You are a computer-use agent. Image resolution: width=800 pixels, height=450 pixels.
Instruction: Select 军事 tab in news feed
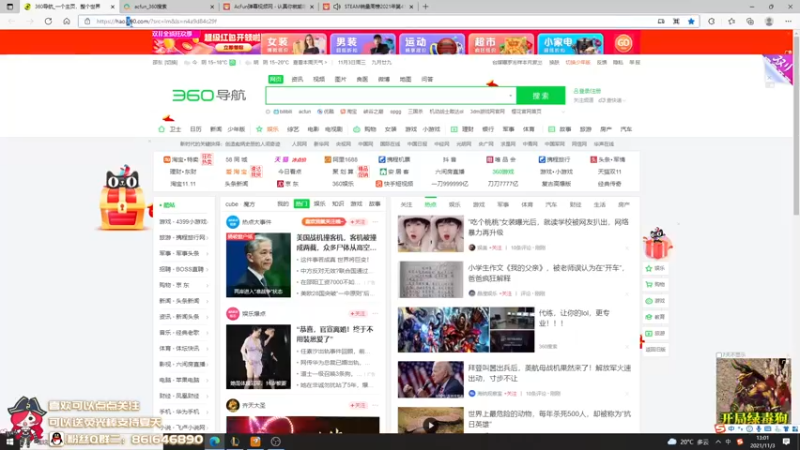(x=503, y=205)
